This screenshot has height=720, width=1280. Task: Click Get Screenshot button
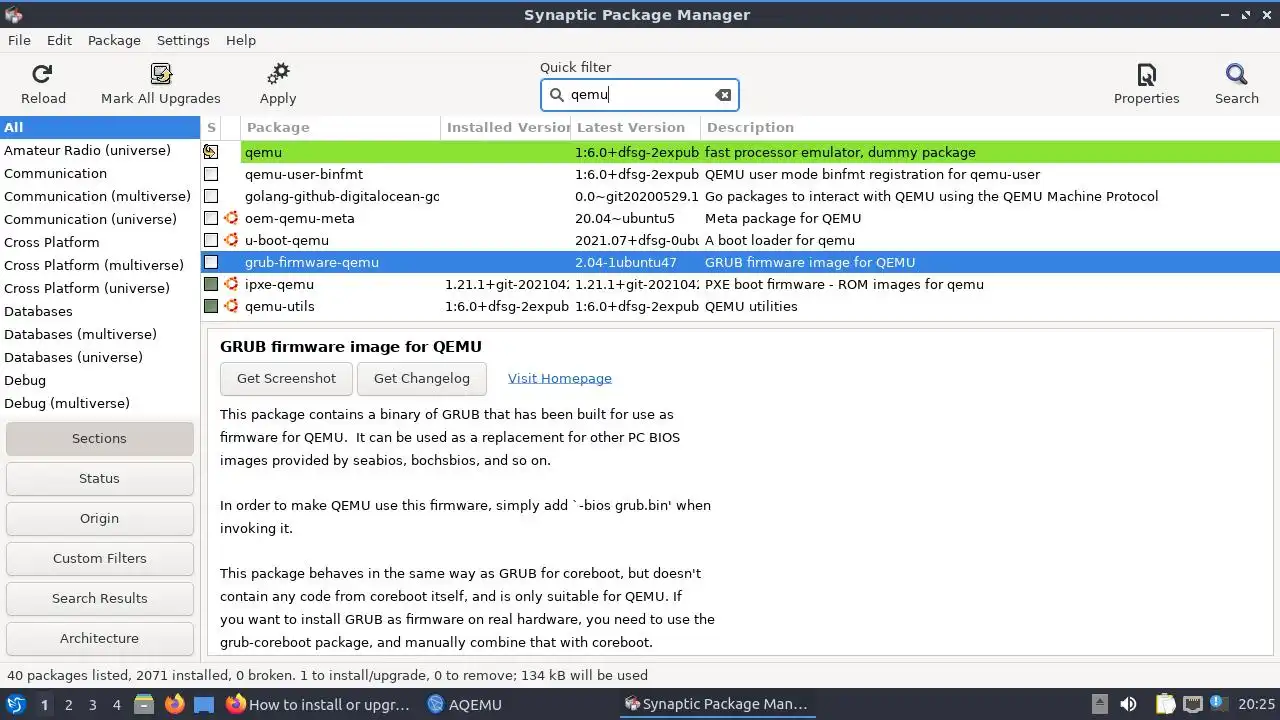click(286, 378)
